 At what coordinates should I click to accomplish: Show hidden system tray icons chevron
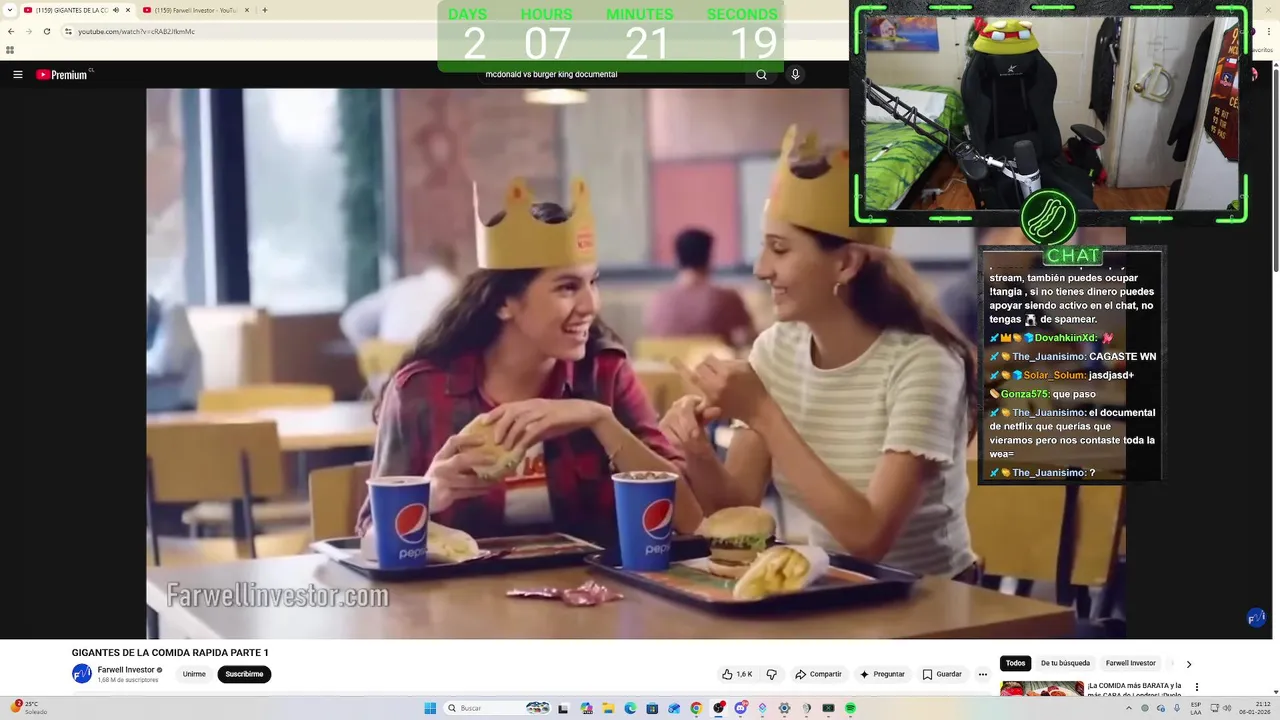point(1129,708)
